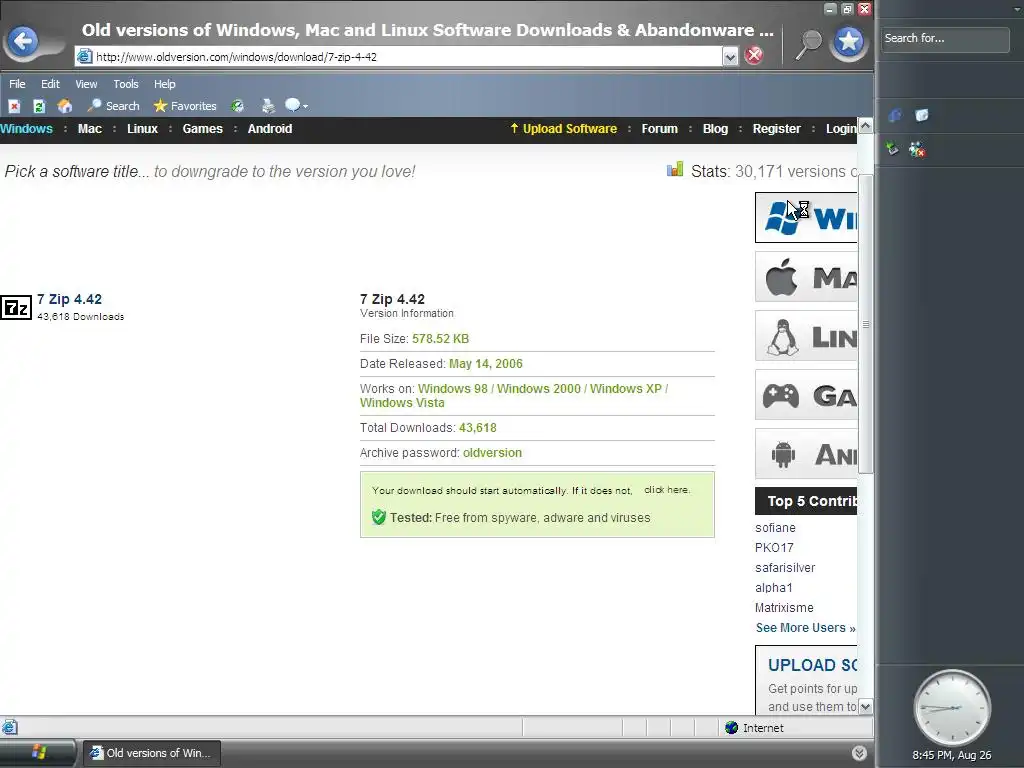Open the Windows platform banner
Image resolution: width=1024 pixels, height=768 pixels.
tap(806, 217)
